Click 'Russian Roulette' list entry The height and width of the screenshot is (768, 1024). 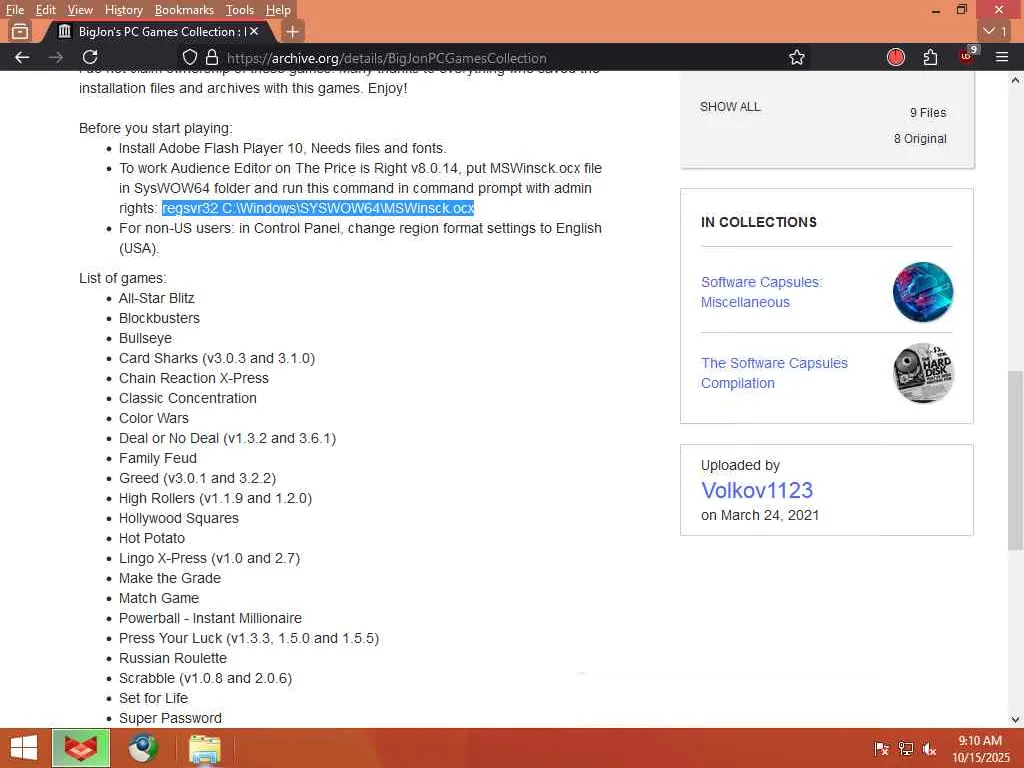tap(173, 658)
